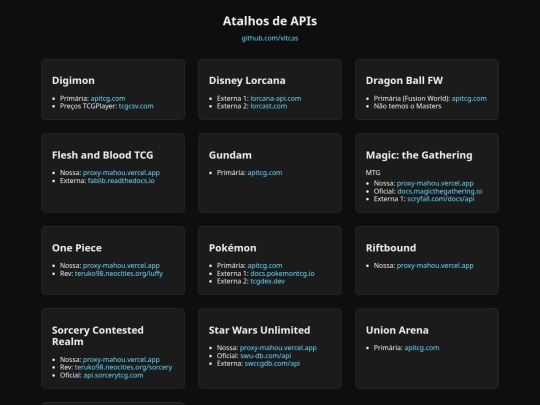
Task: Open Riftbound's proxy-mahou.vercel.app link
Action: tap(435, 266)
